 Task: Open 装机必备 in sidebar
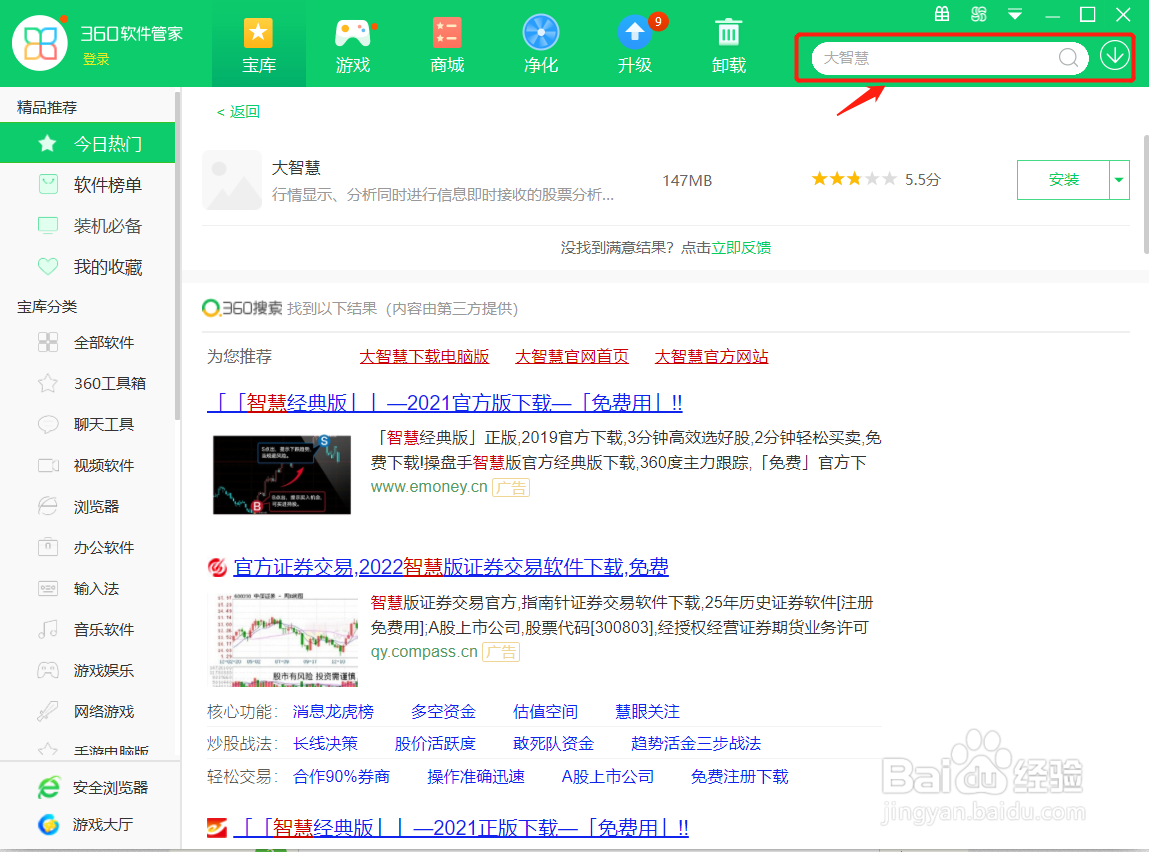click(88, 226)
